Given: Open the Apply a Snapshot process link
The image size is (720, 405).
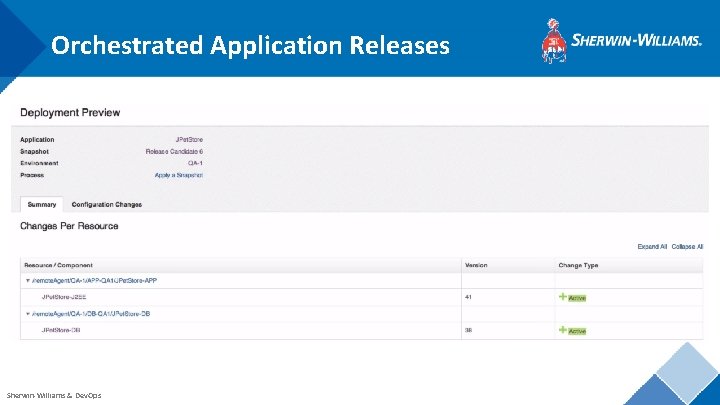Looking at the screenshot, I should click(179, 175).
